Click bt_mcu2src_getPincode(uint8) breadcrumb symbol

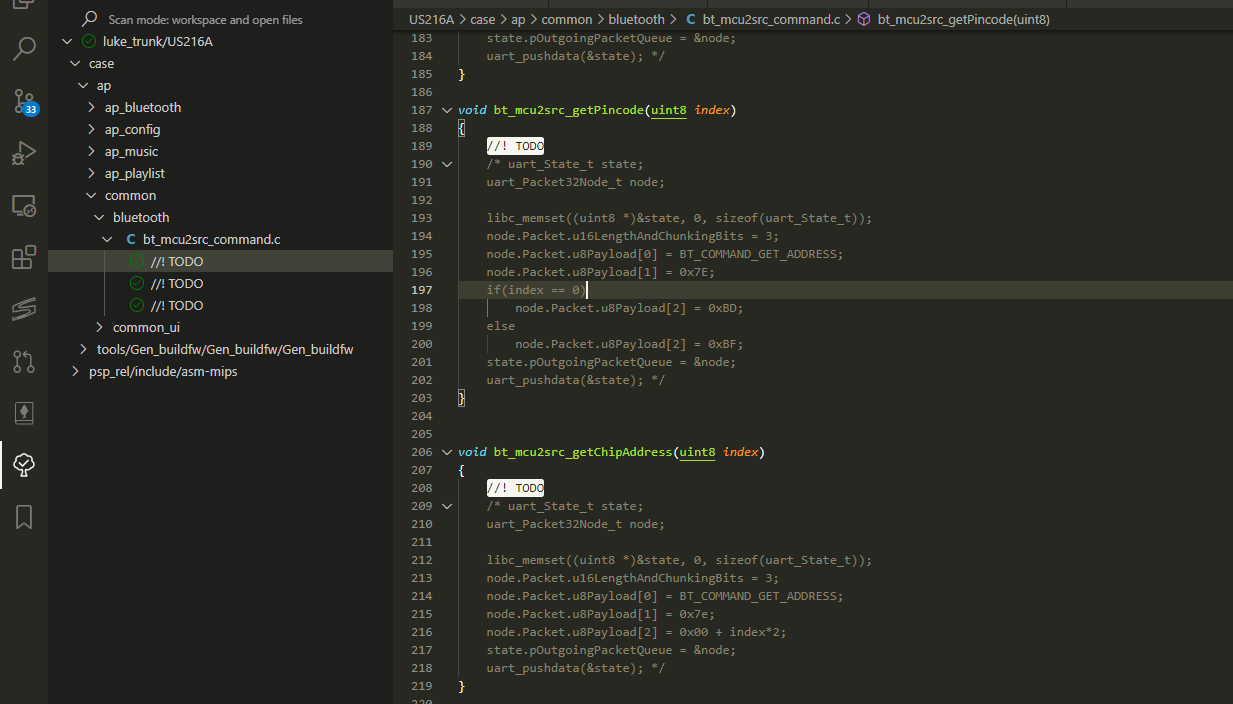click(964, 19)
